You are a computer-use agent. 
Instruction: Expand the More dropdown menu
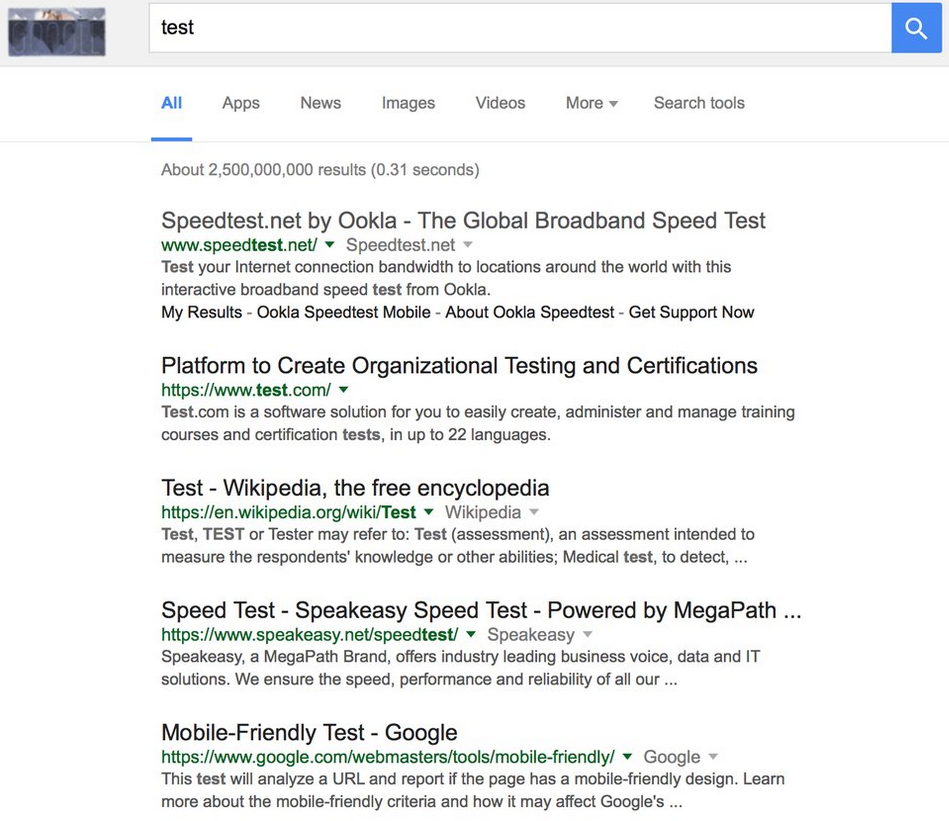(591, 103)
